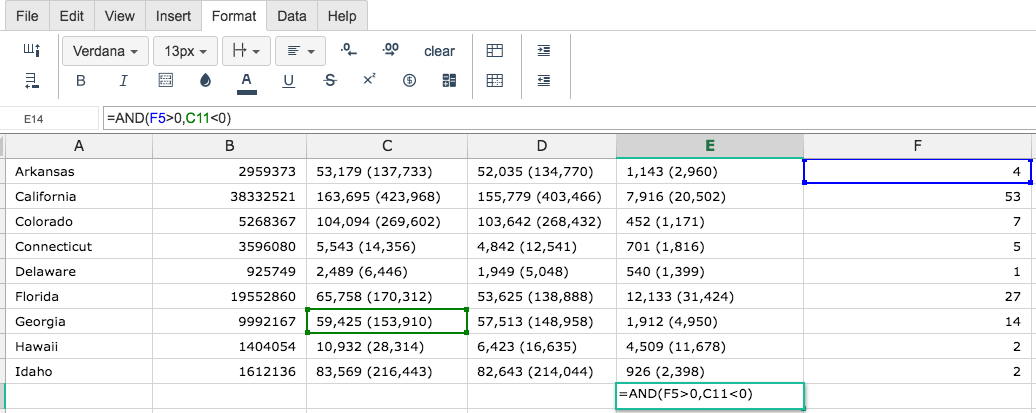
Task: Select the Georgia cell in column A
Action: coord(79,322)
